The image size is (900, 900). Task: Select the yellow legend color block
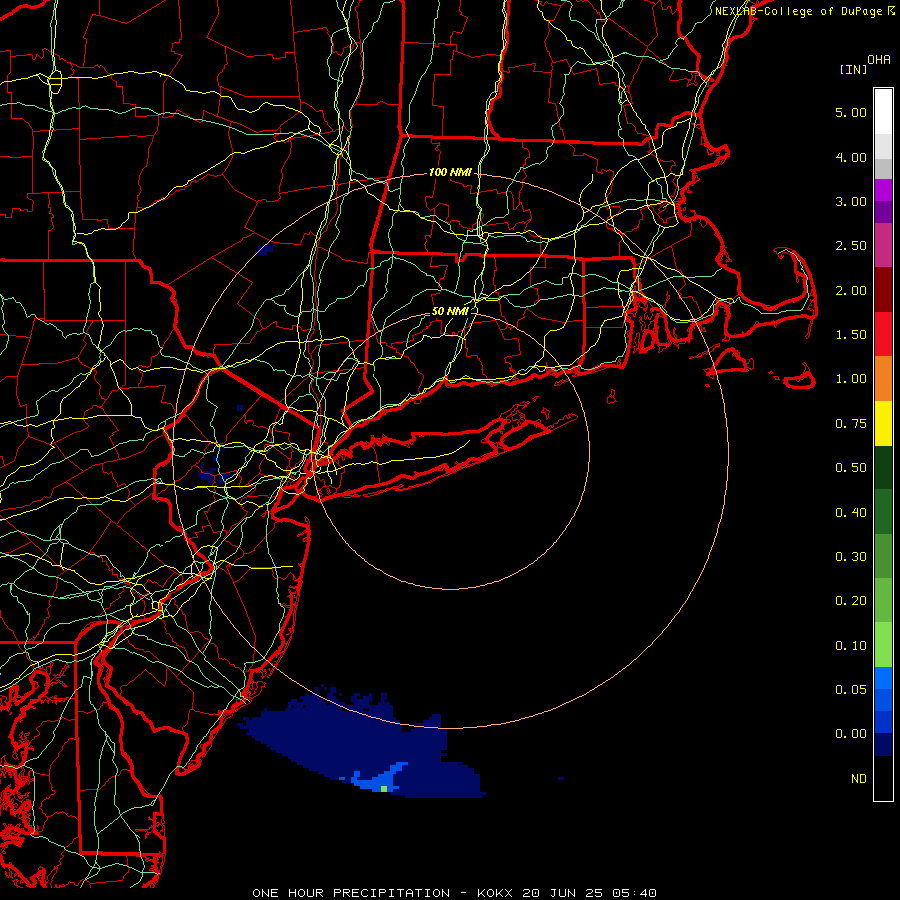pos(883,423)
